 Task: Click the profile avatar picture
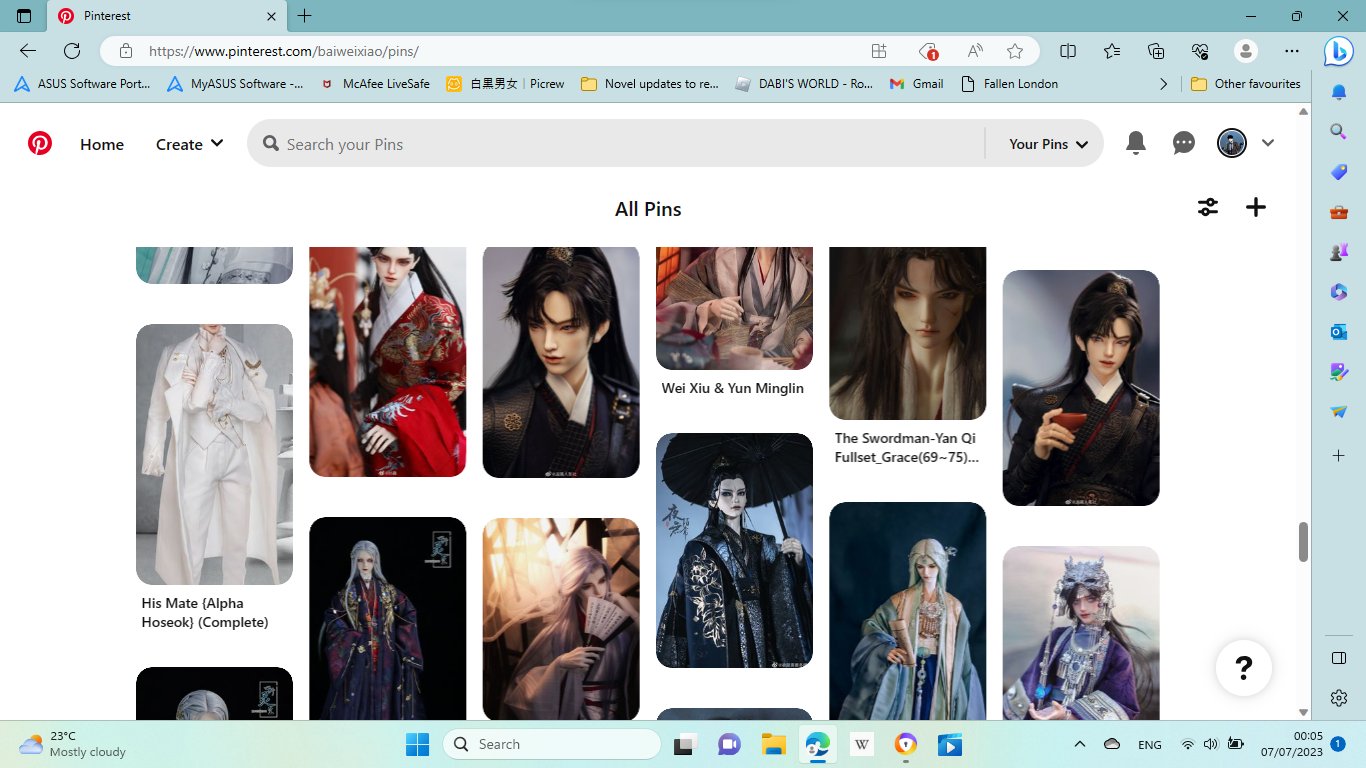tap(1231, 144)
